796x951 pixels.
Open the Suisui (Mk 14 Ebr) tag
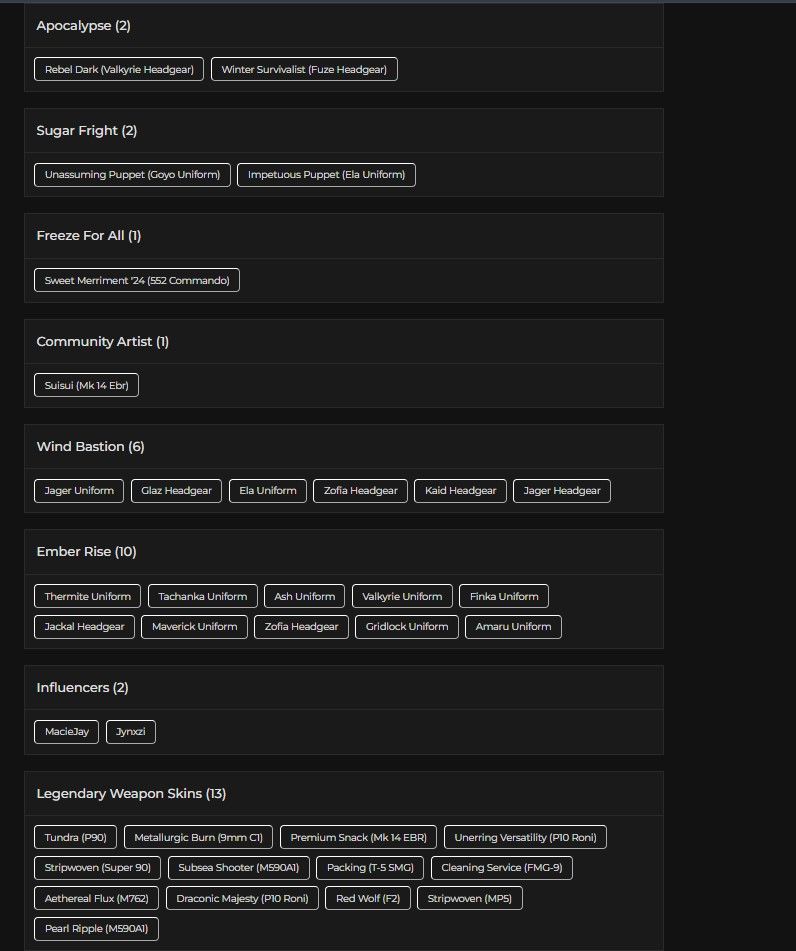click(x=86, y=385)
